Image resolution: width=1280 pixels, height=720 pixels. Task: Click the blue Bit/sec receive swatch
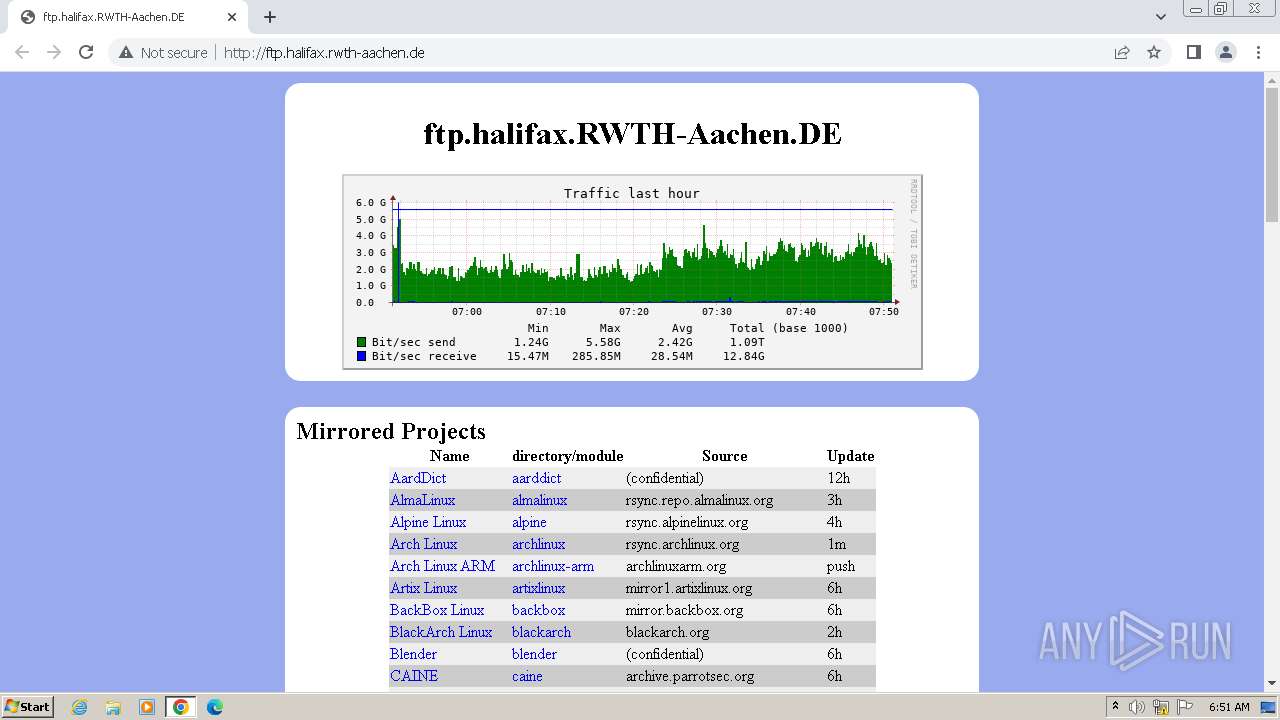click(362, 356)
